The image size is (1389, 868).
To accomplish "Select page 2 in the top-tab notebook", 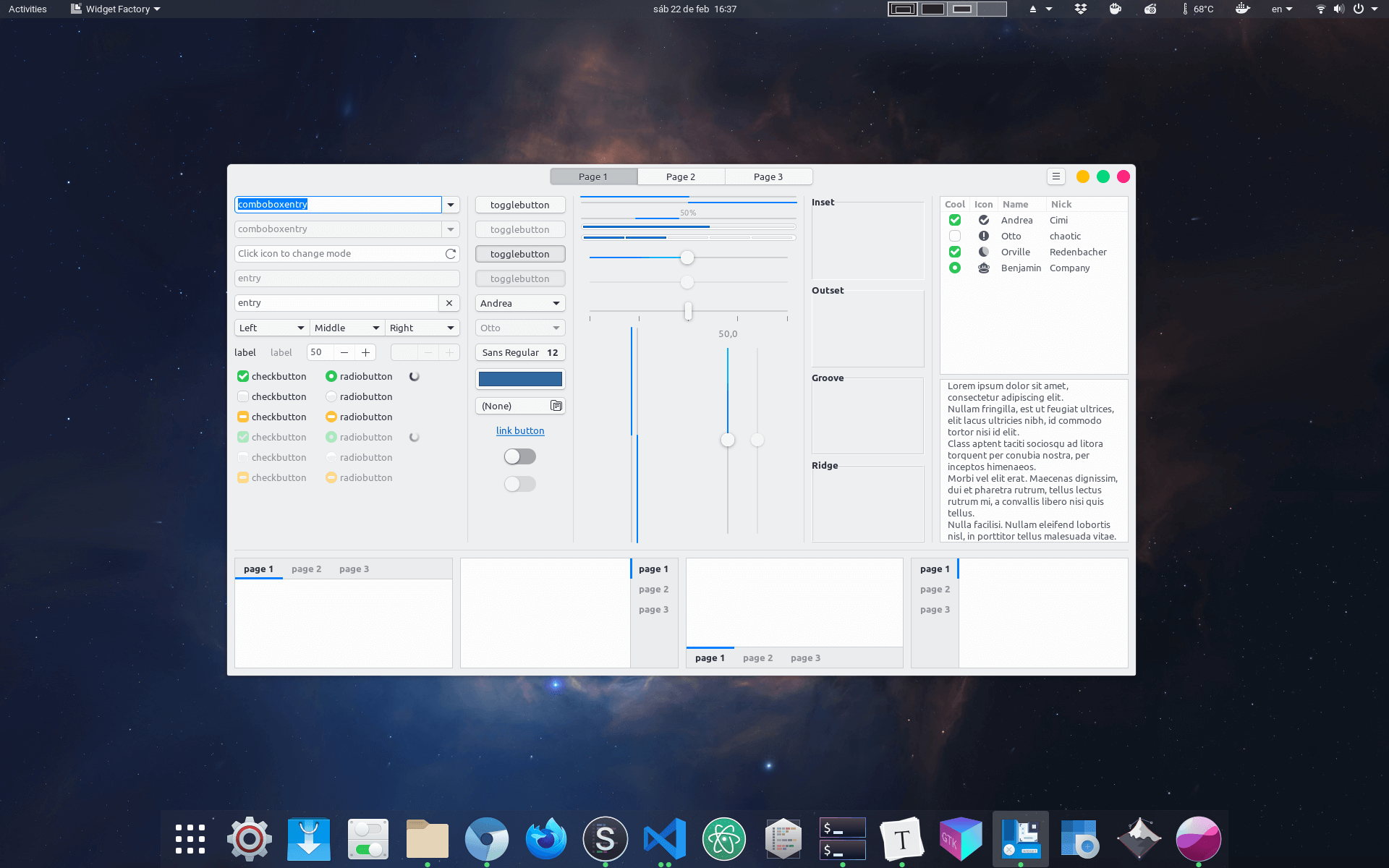I will 307,569.
